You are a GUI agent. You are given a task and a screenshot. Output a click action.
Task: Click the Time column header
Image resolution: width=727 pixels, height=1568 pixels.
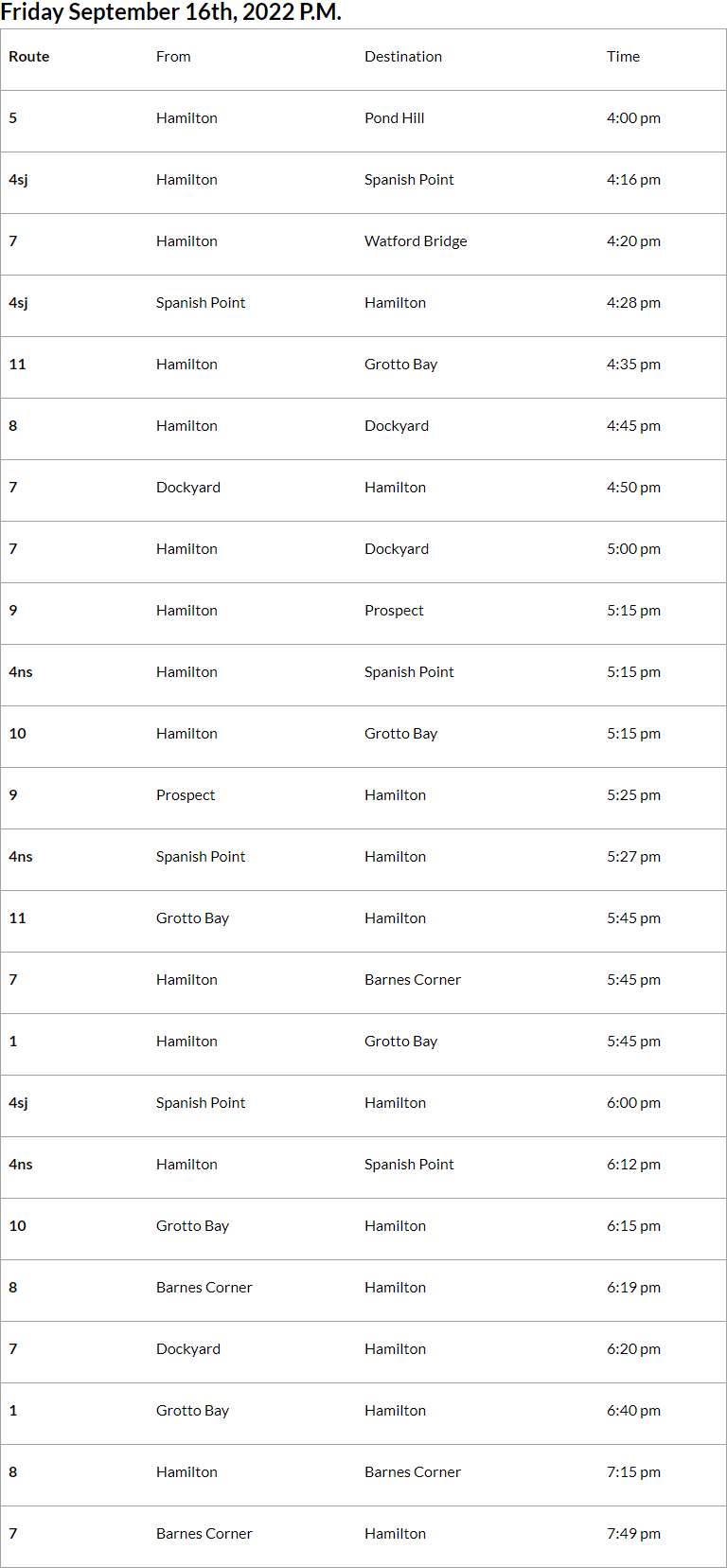(x=623, y=57)
